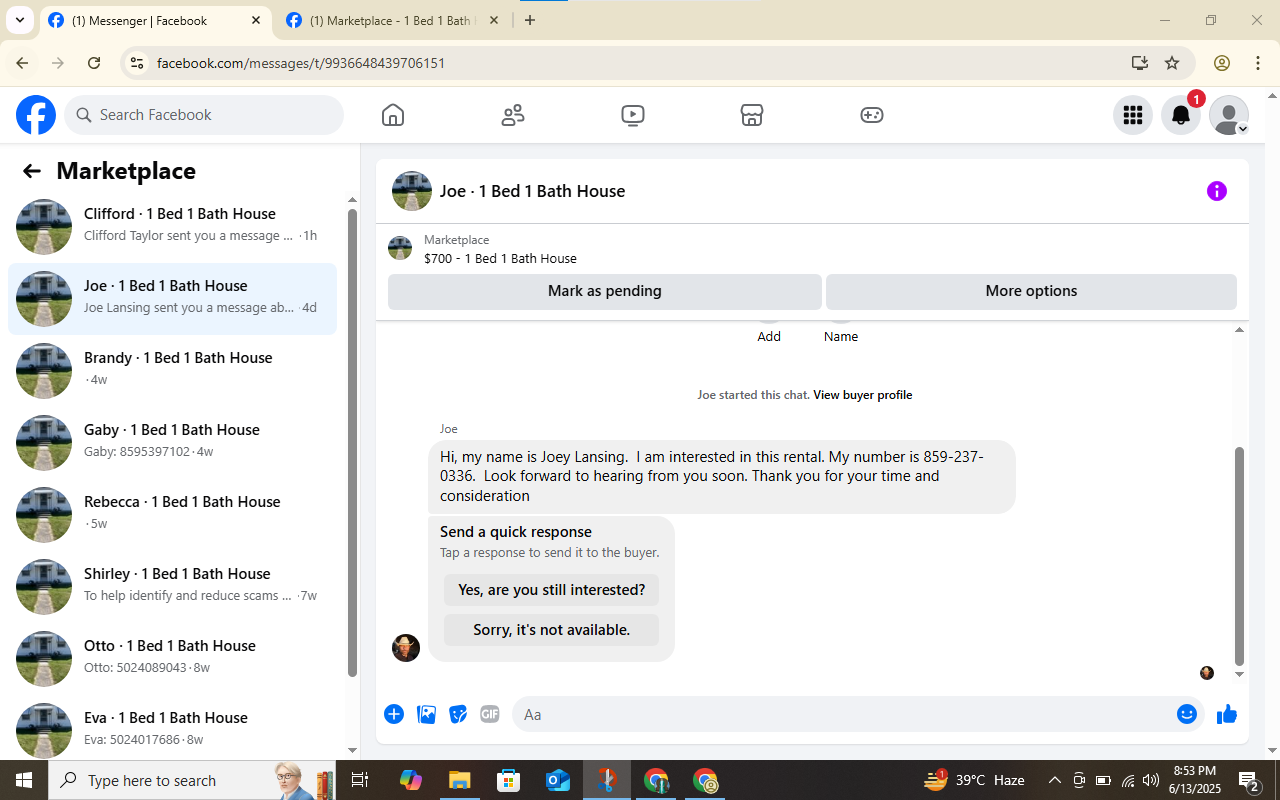The image size is (1280, 800).
Task: Go back using Marketplace back arrow
Action: pyautogui.click(x=32, y=171)
